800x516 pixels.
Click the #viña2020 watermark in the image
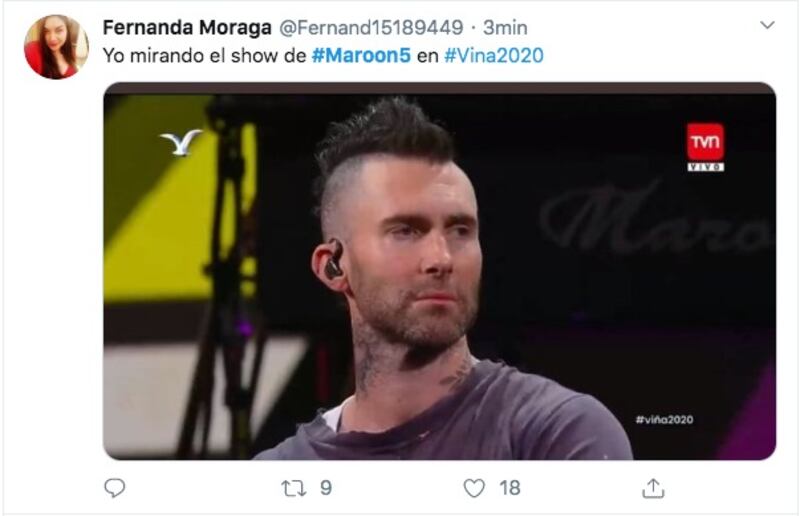(664, 420)
